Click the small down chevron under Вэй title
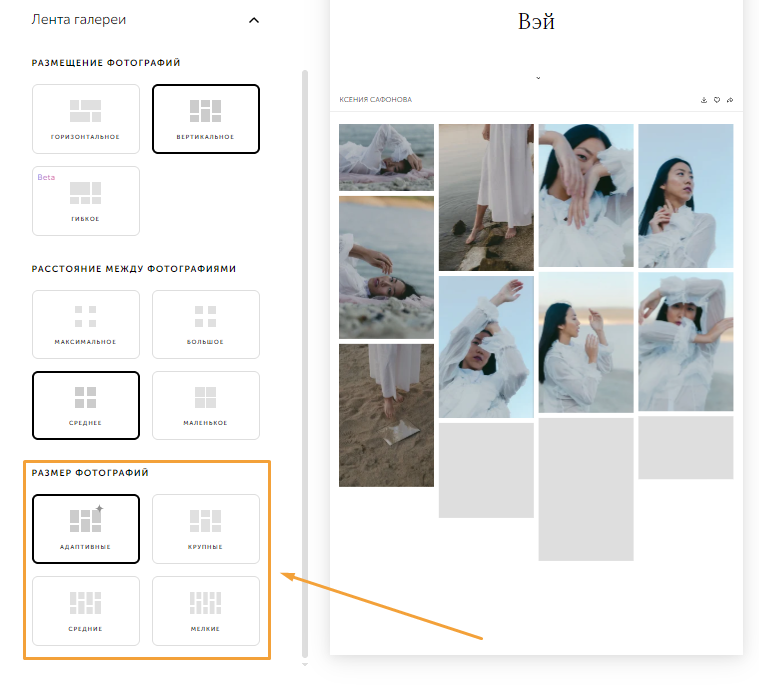Screen dimensions: 759x691 click(x=538, y=78)
